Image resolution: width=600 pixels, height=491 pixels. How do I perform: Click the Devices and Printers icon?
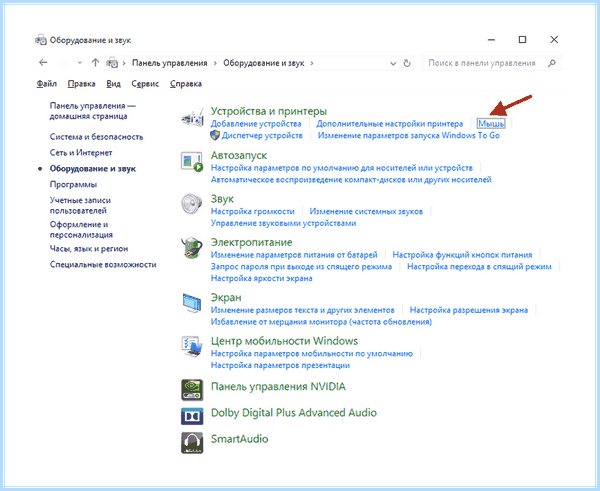192,117
